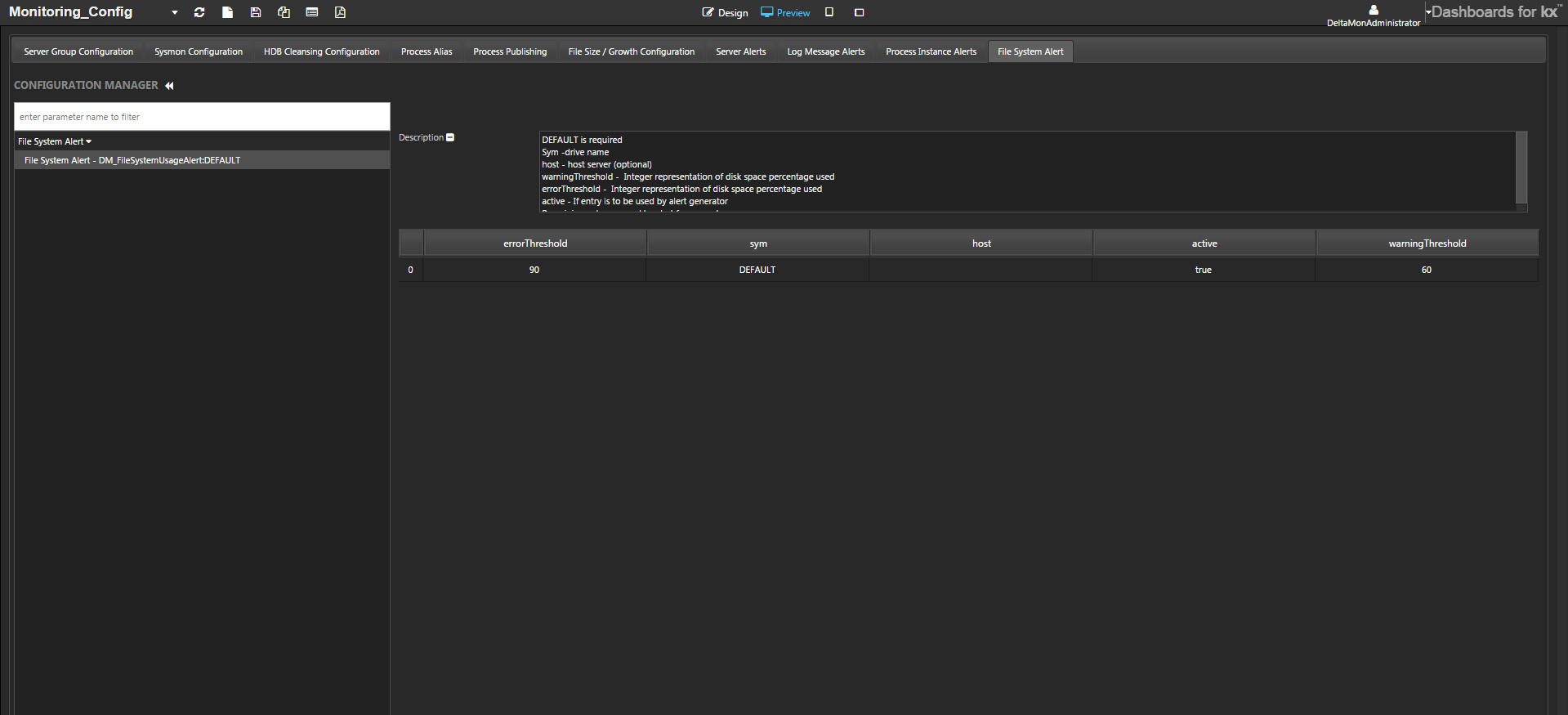Viewport: 1568px width, 715px height.
Task: Click the sym column header
Action: click(758, 244)
